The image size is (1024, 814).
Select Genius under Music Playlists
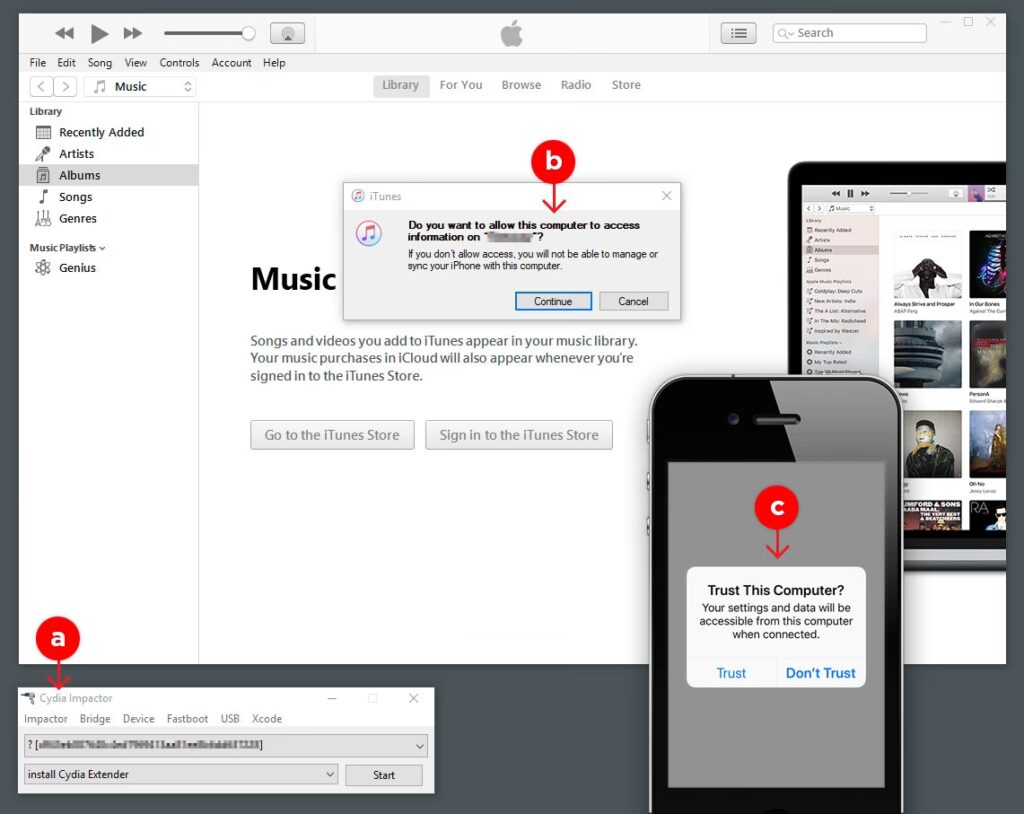[x=77, y=268]
